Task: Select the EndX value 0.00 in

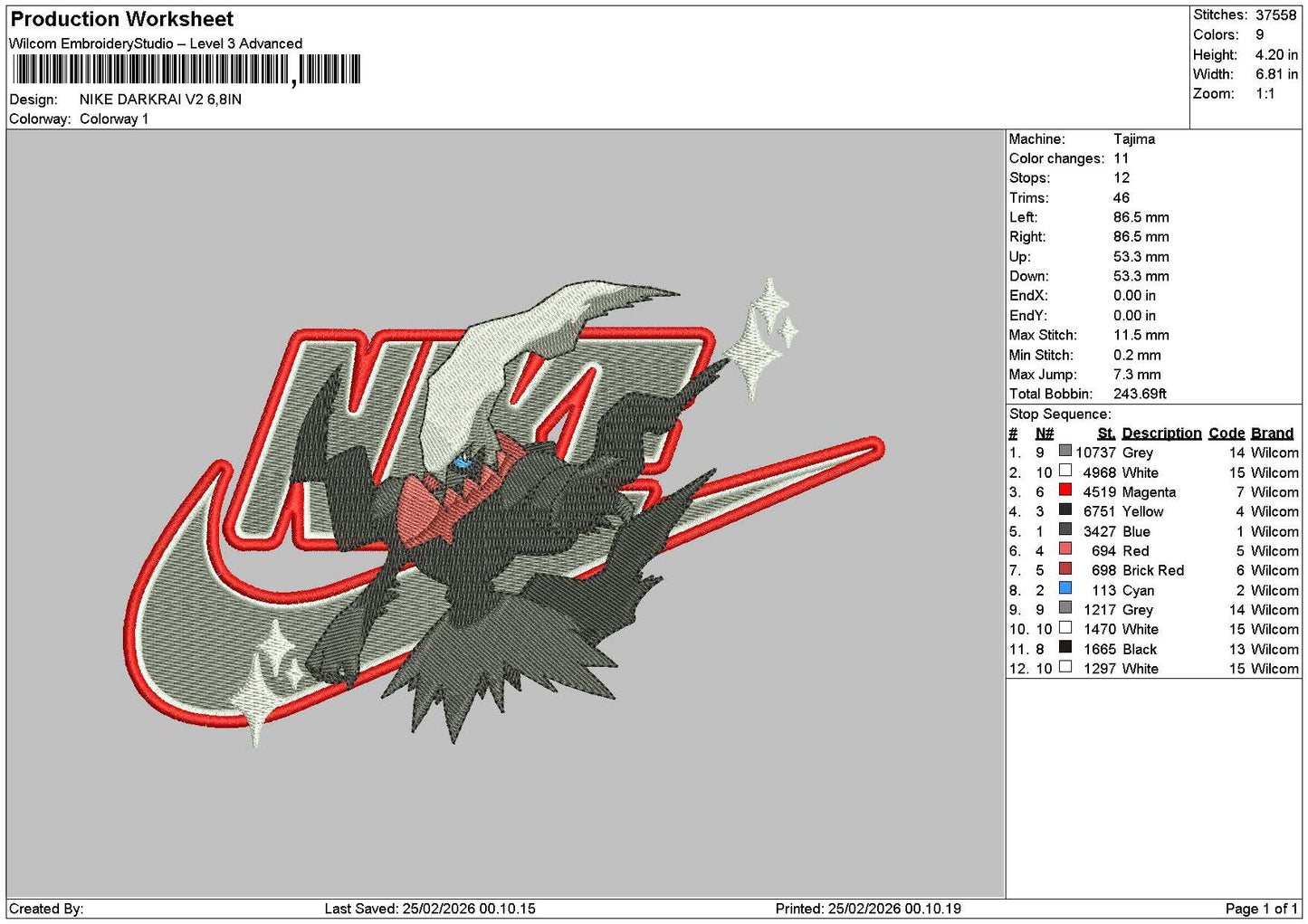Action: [x=1135, y=296]
